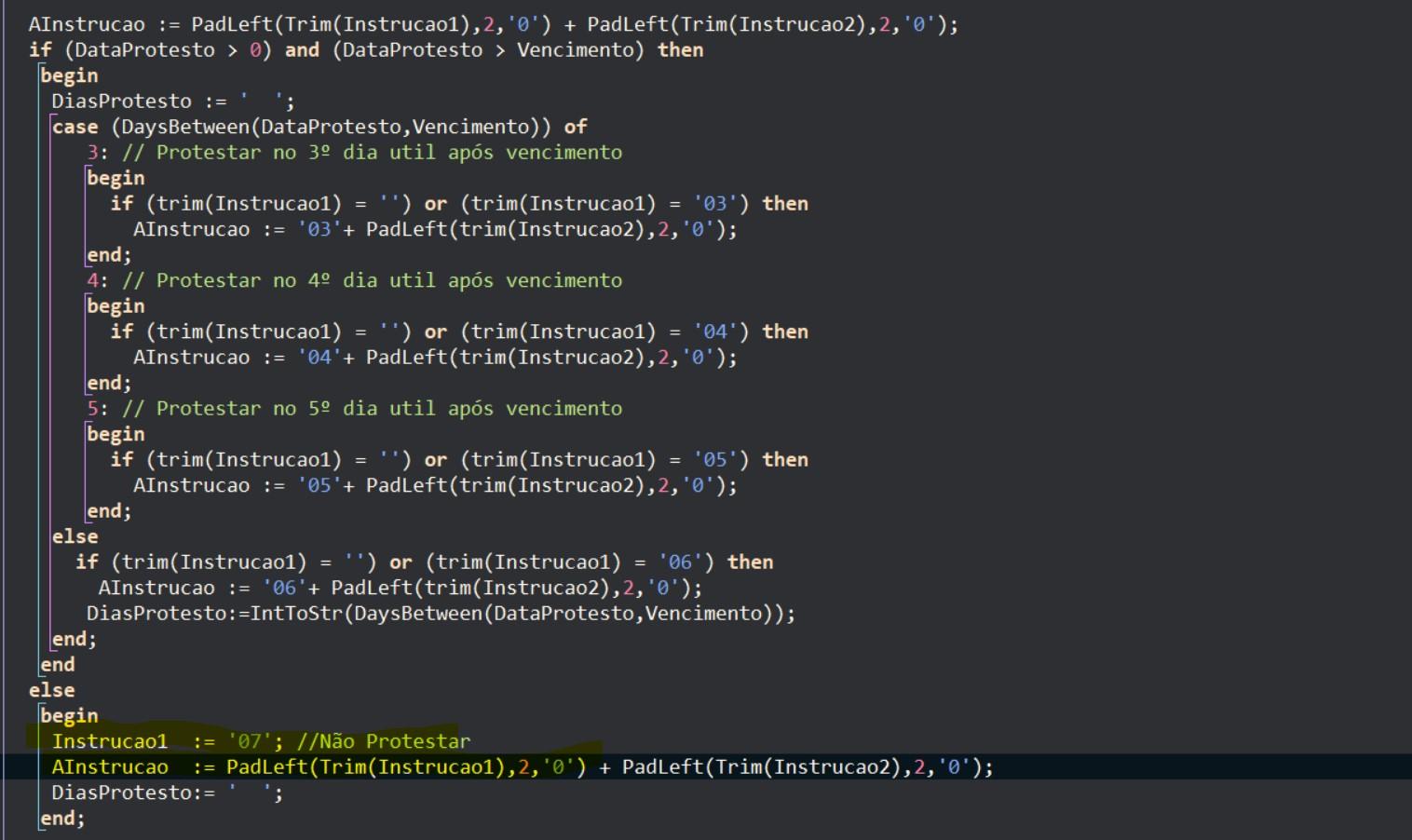Click the first 'DiasProtesto := ' assignment under begin

[173, 102]
